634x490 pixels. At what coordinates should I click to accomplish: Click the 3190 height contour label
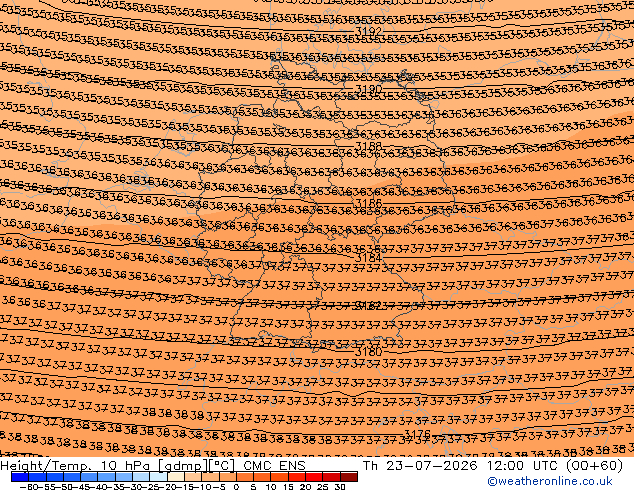click(x=368, y=89)
